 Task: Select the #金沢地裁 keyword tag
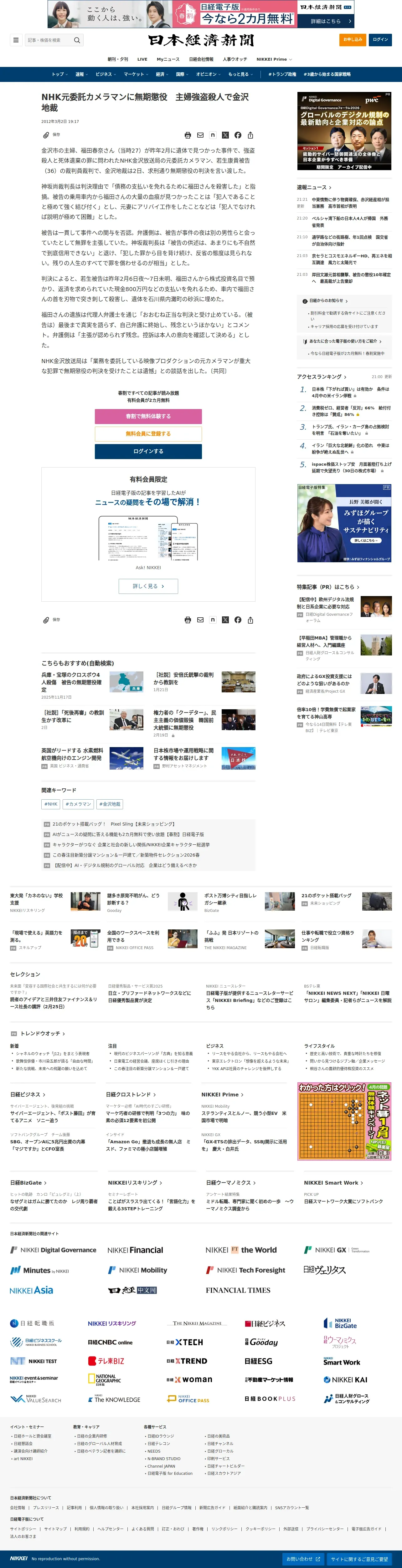click(x=110, y=804)
